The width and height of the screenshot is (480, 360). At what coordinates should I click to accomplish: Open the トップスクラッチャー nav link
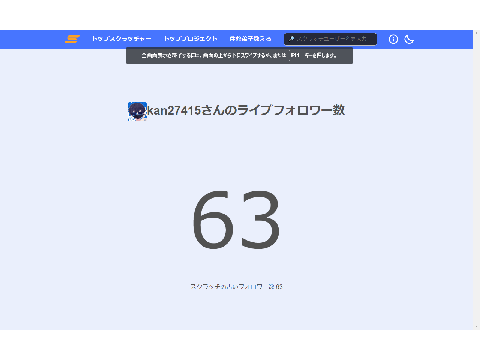(122, 39)
